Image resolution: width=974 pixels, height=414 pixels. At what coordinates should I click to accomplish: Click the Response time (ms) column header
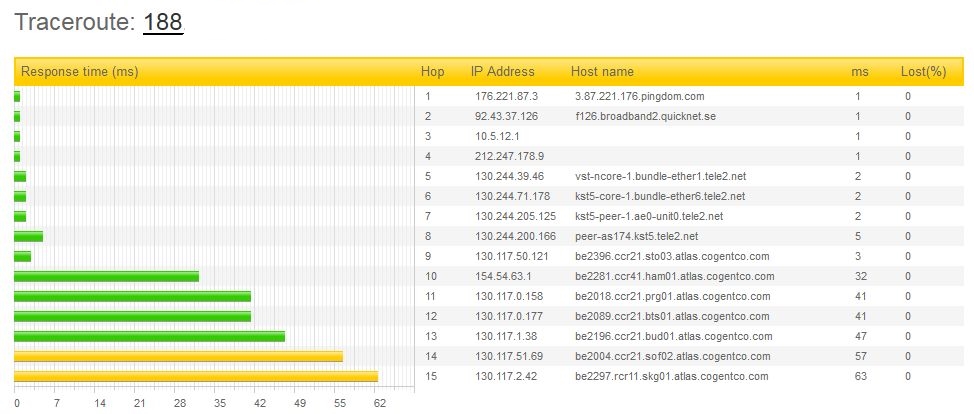pos(80,71)
